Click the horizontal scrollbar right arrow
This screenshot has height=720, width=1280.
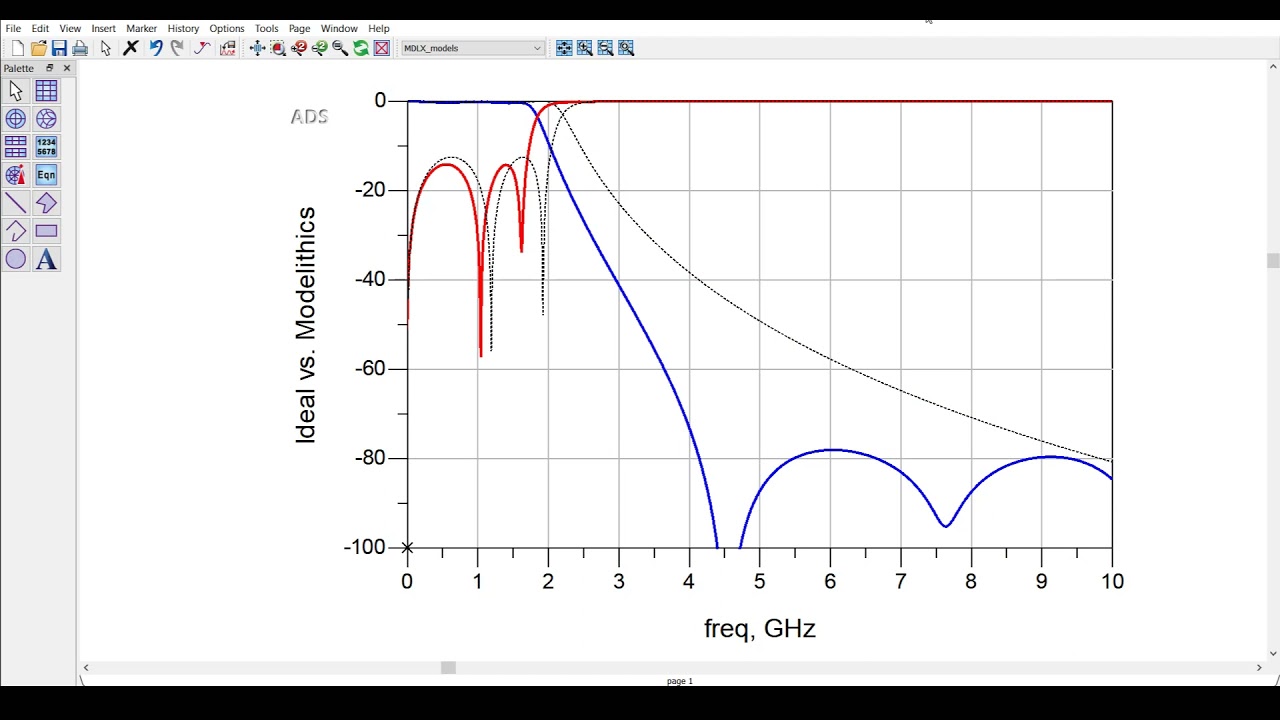coord(1259,668)
